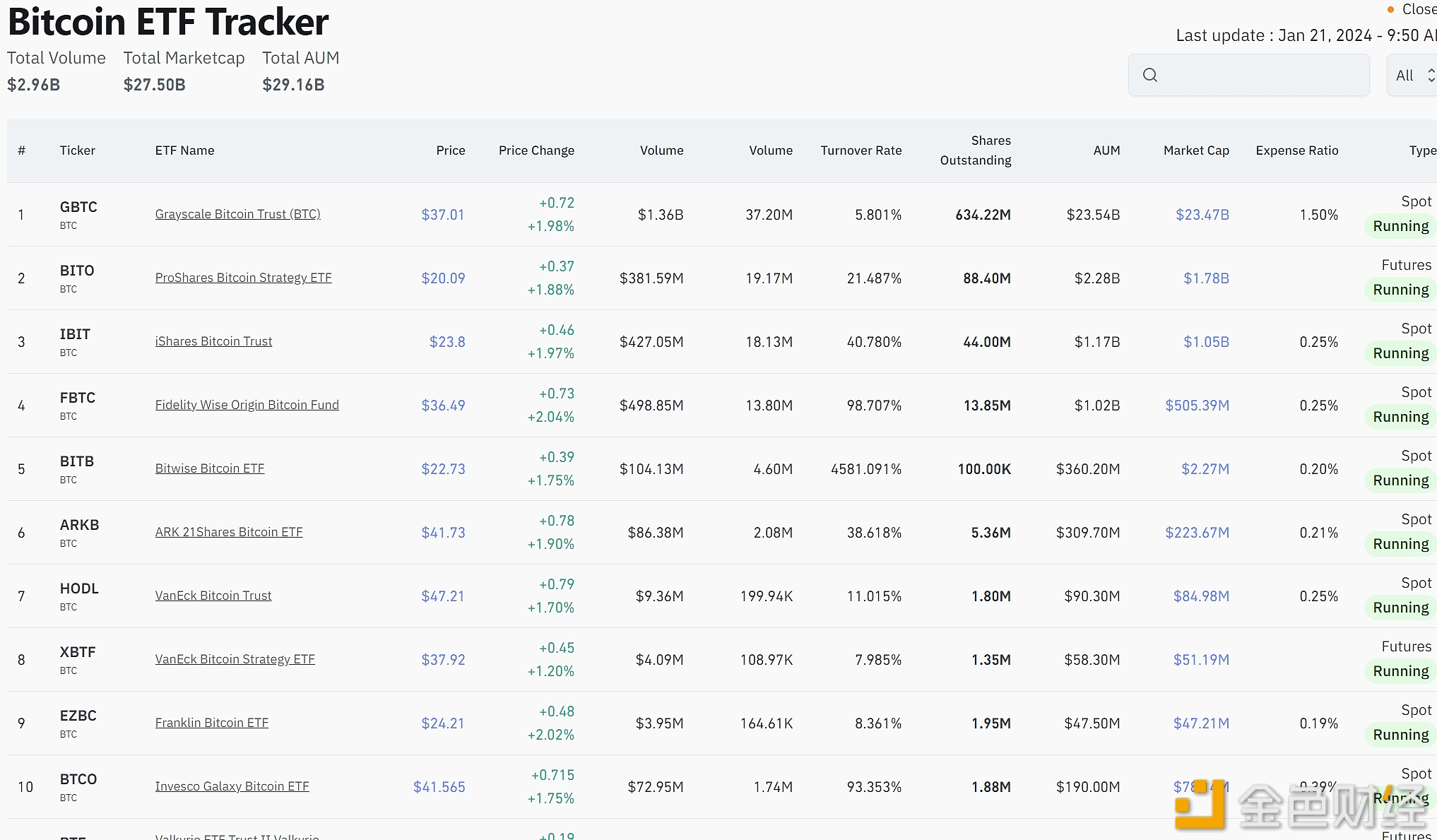The height and width of the screenshot is (840, 1437).
Task: Sort by the Ticker column header
Action: [x=78, y=150]
